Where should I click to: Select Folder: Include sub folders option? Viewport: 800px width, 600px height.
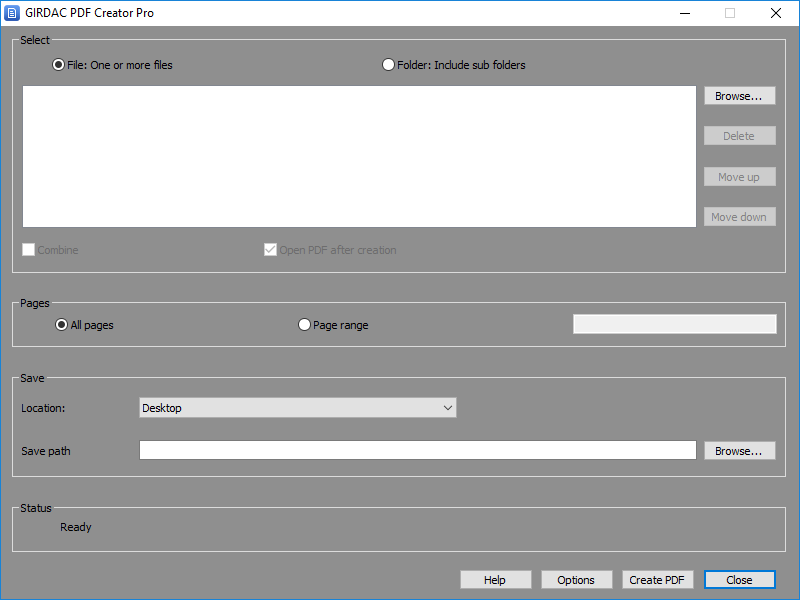[454, 65]
